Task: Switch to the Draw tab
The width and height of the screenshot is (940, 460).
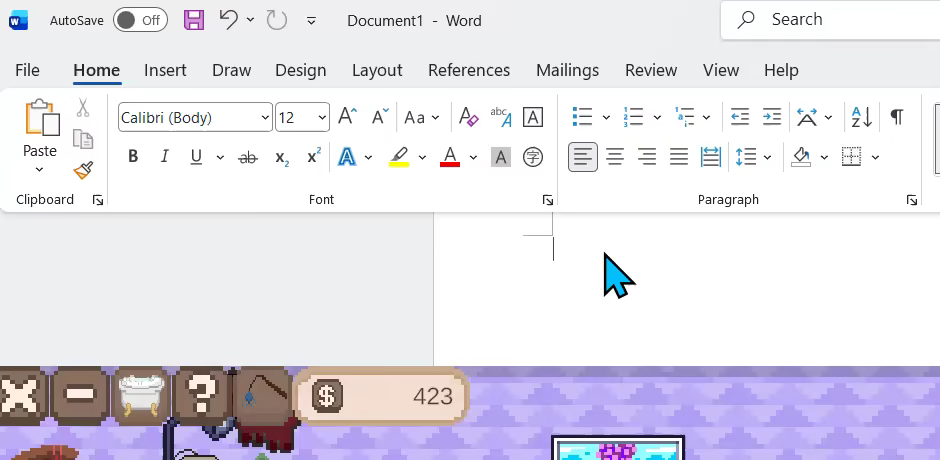Action: pyautogui.click(x=231, y=70)
